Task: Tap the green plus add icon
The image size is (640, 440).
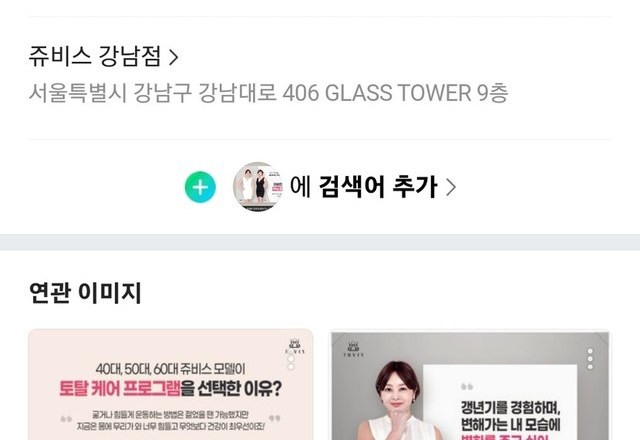Action: click(x=200, y=187)
